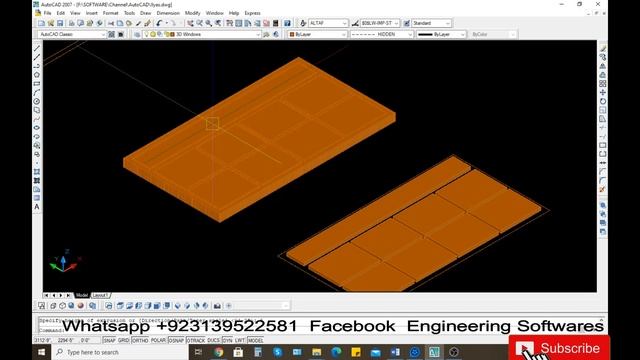Screen dimensions: 640x360
Task: Click the SW Isometric view icon
Action: (177, 305)
